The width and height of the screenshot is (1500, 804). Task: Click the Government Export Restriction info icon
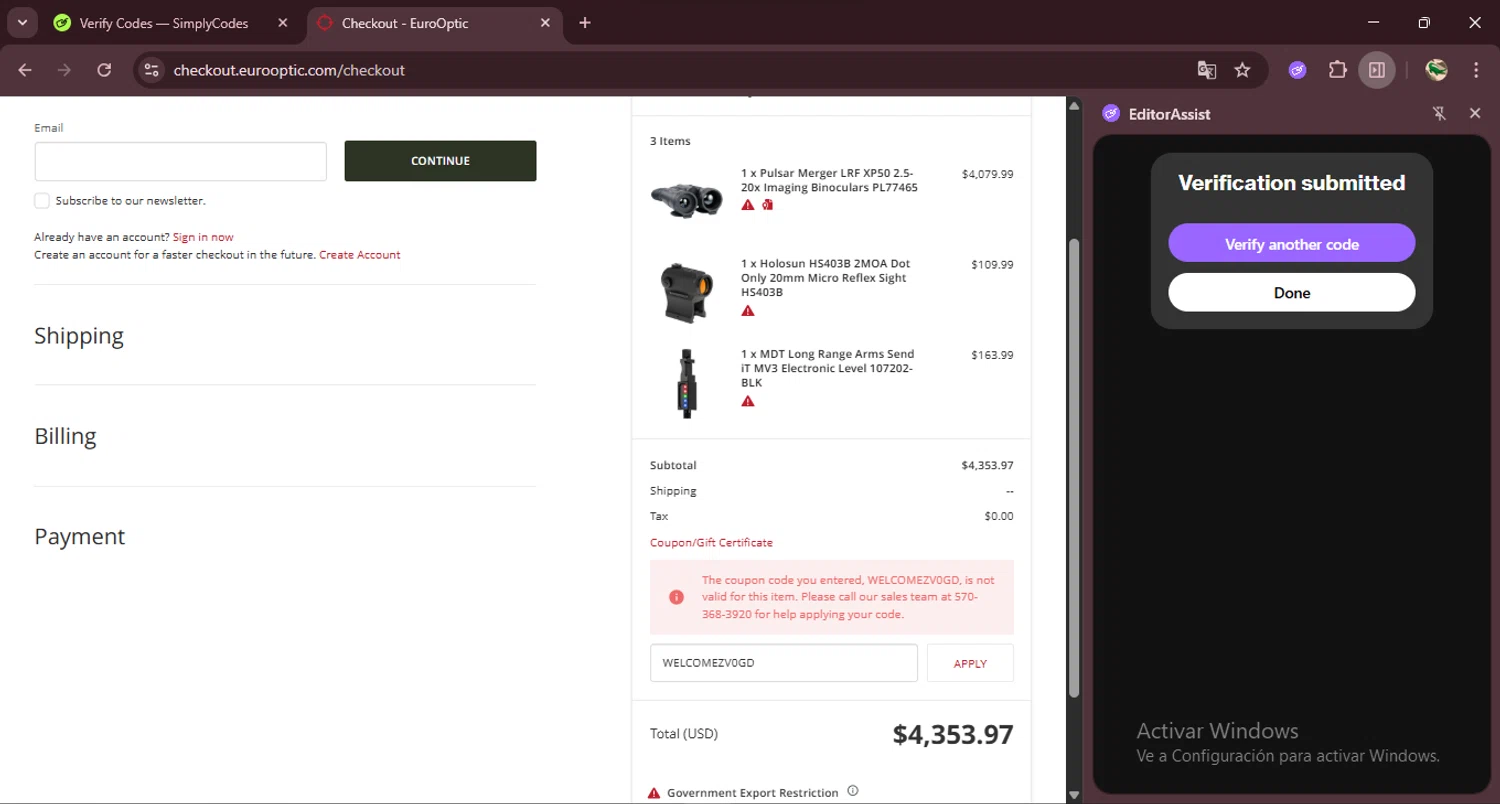coord(853,791)
